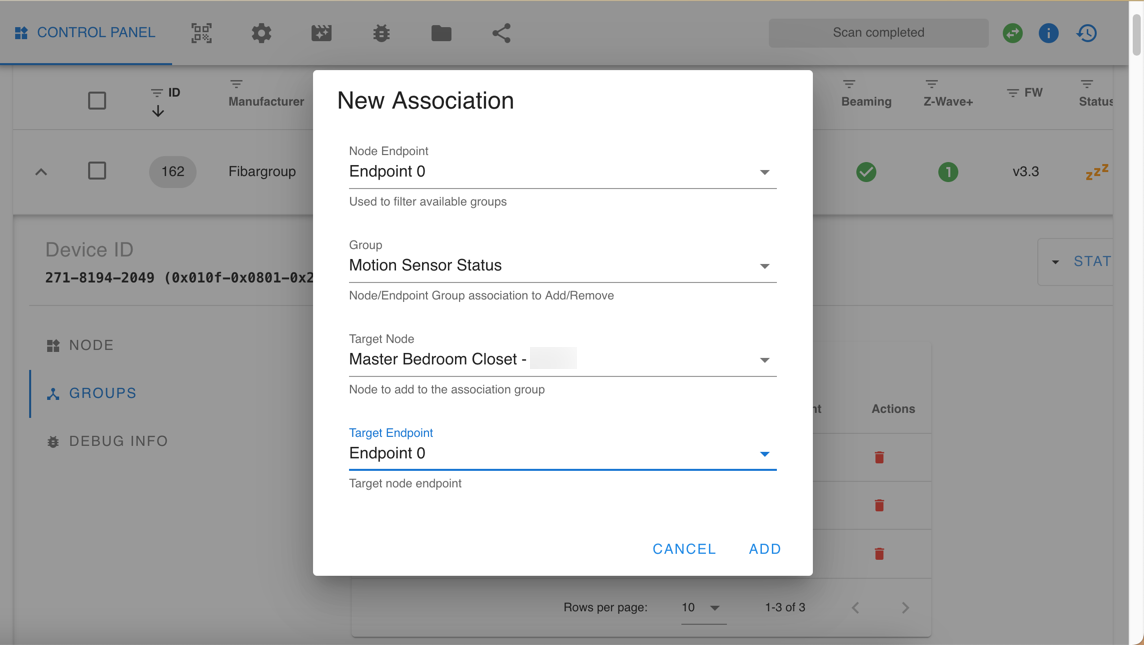The width and height of the screenshot is (1144, 645).
Task: Open the Target Endpoint dropdown
Action: tap(764, 453)
